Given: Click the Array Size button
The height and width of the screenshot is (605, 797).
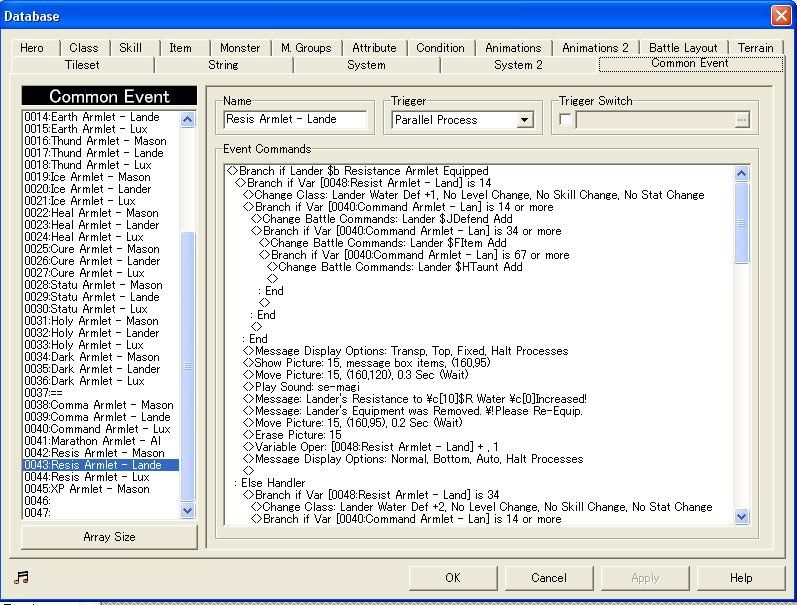Looking at the screenshot, I should tap(110, 537).
